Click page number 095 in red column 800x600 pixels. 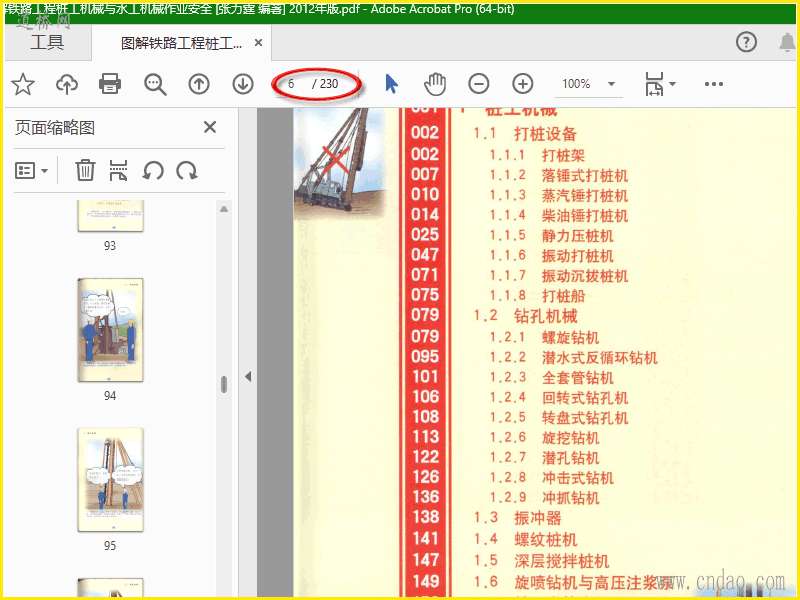(x=425, y=357)
